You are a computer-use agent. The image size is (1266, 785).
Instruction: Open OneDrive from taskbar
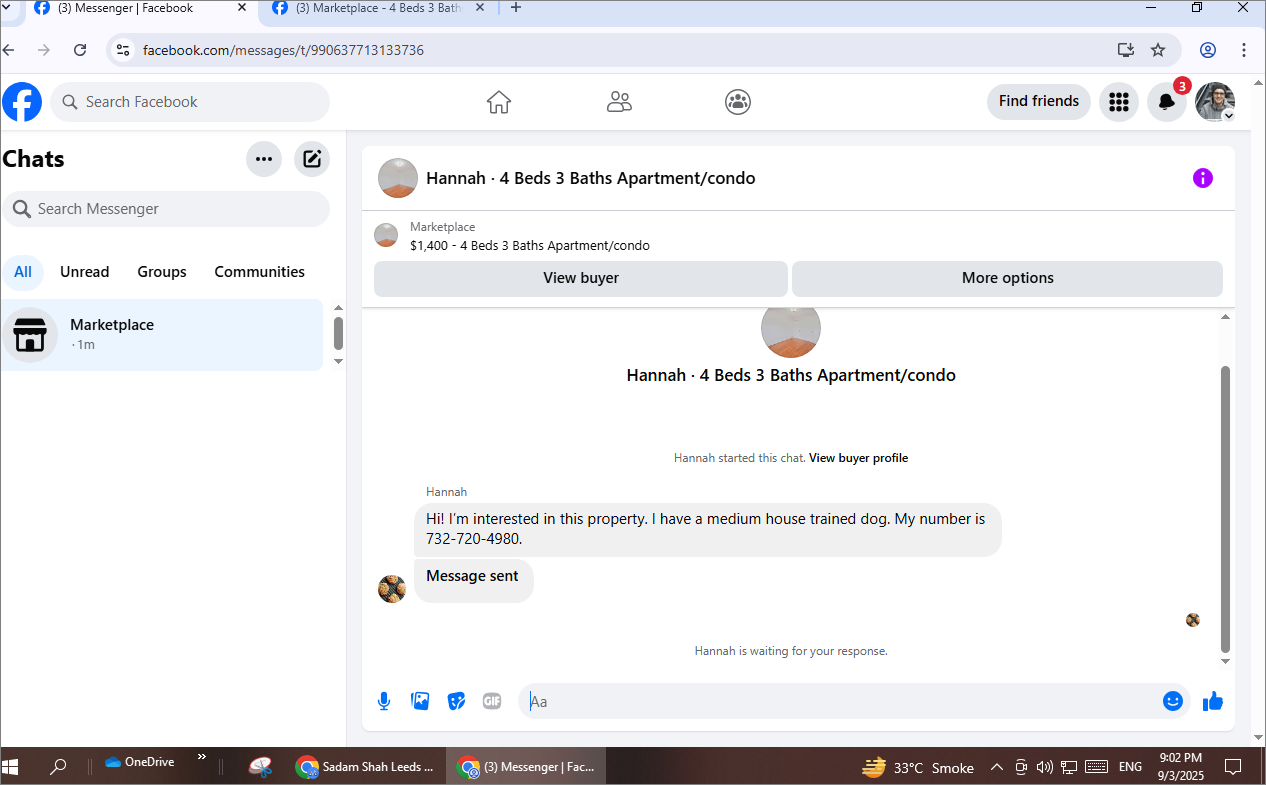click(140, 762)
